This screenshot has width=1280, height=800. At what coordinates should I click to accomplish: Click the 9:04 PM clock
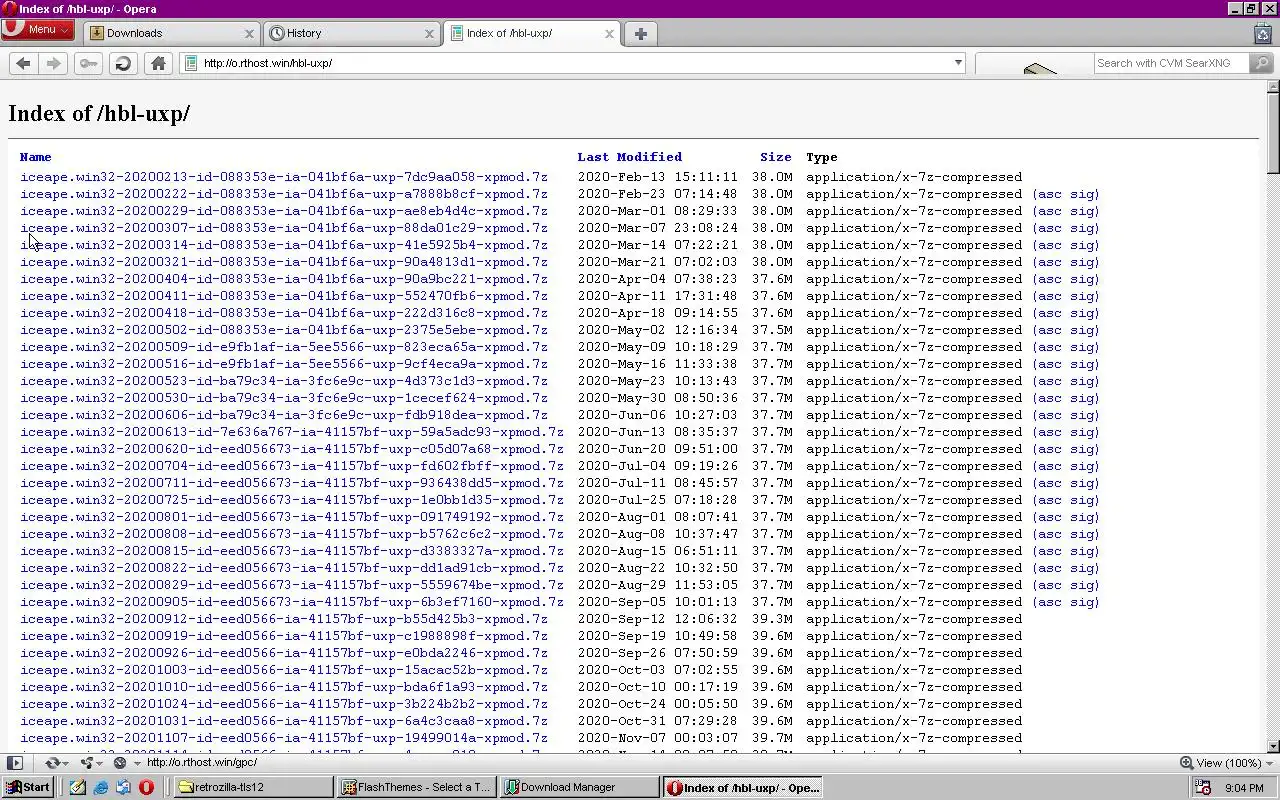[1244, 788]
